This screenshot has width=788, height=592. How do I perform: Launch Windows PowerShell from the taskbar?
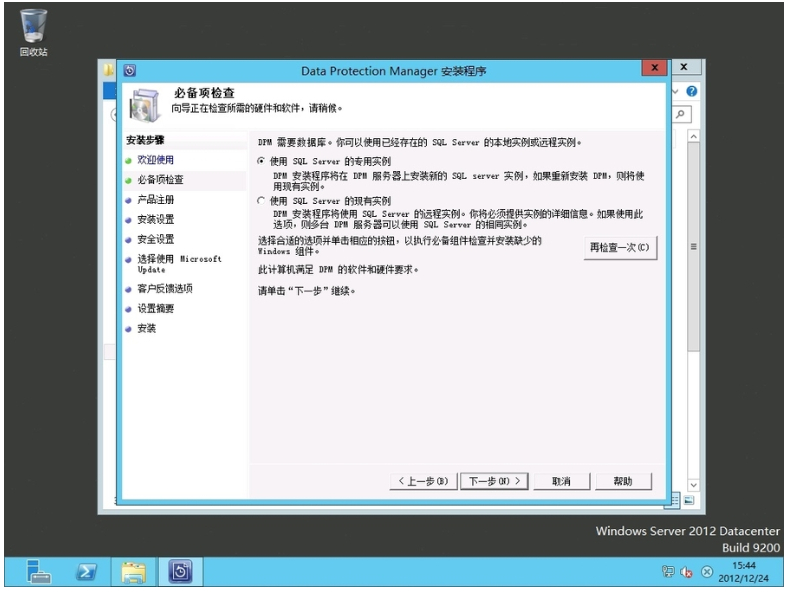(86, 572)
